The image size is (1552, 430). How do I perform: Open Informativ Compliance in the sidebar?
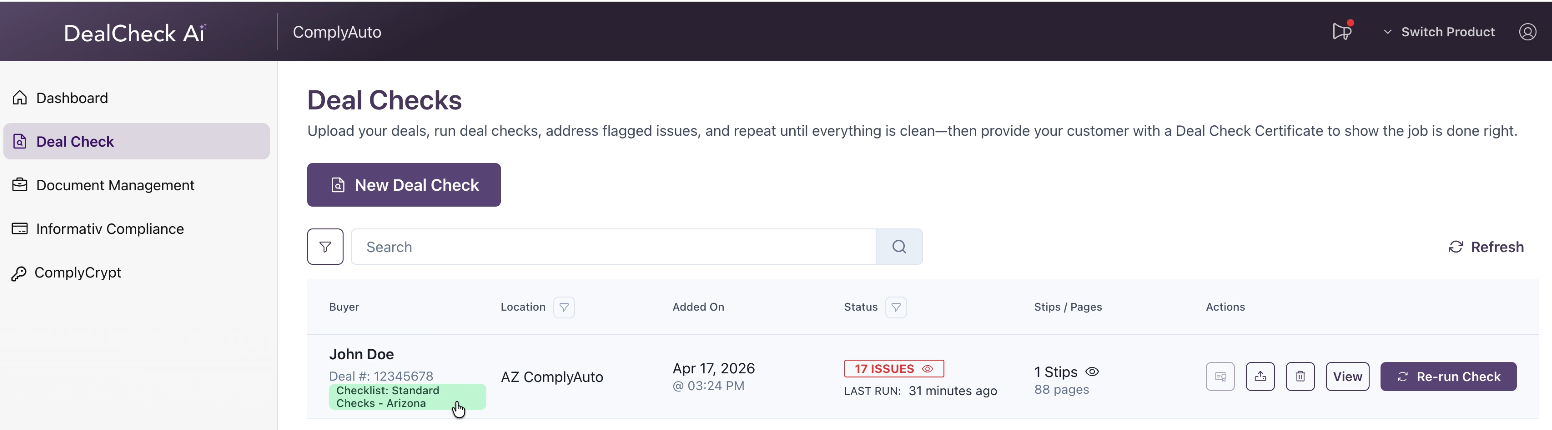point(110,229)
